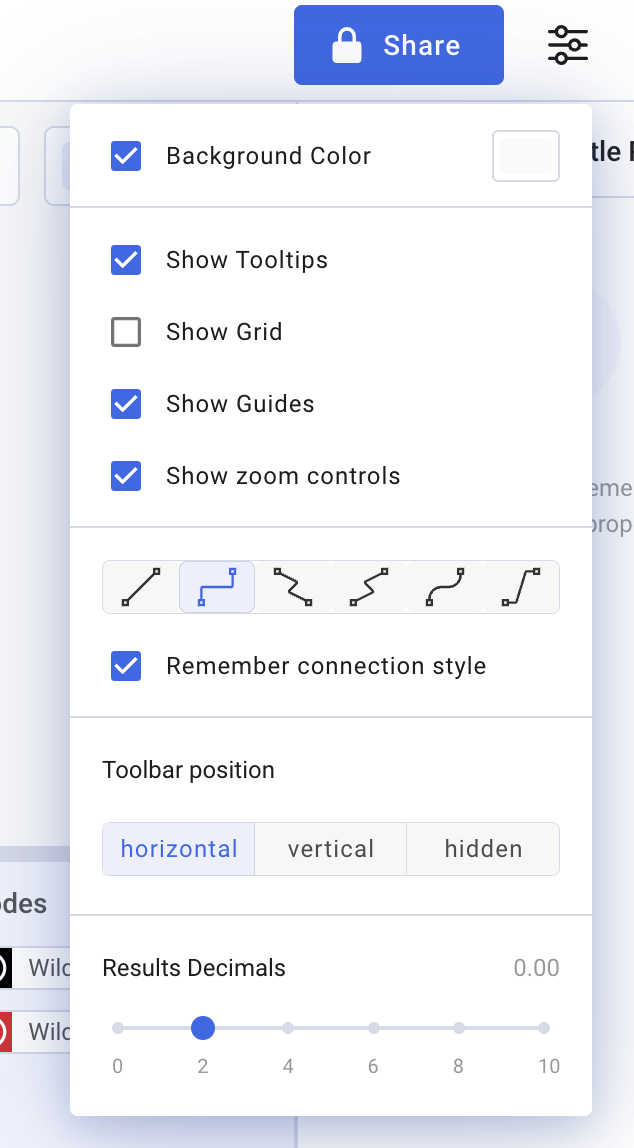Select the orthogonal elbow connection style
634x1148 pixels.
tap(217, 587)
